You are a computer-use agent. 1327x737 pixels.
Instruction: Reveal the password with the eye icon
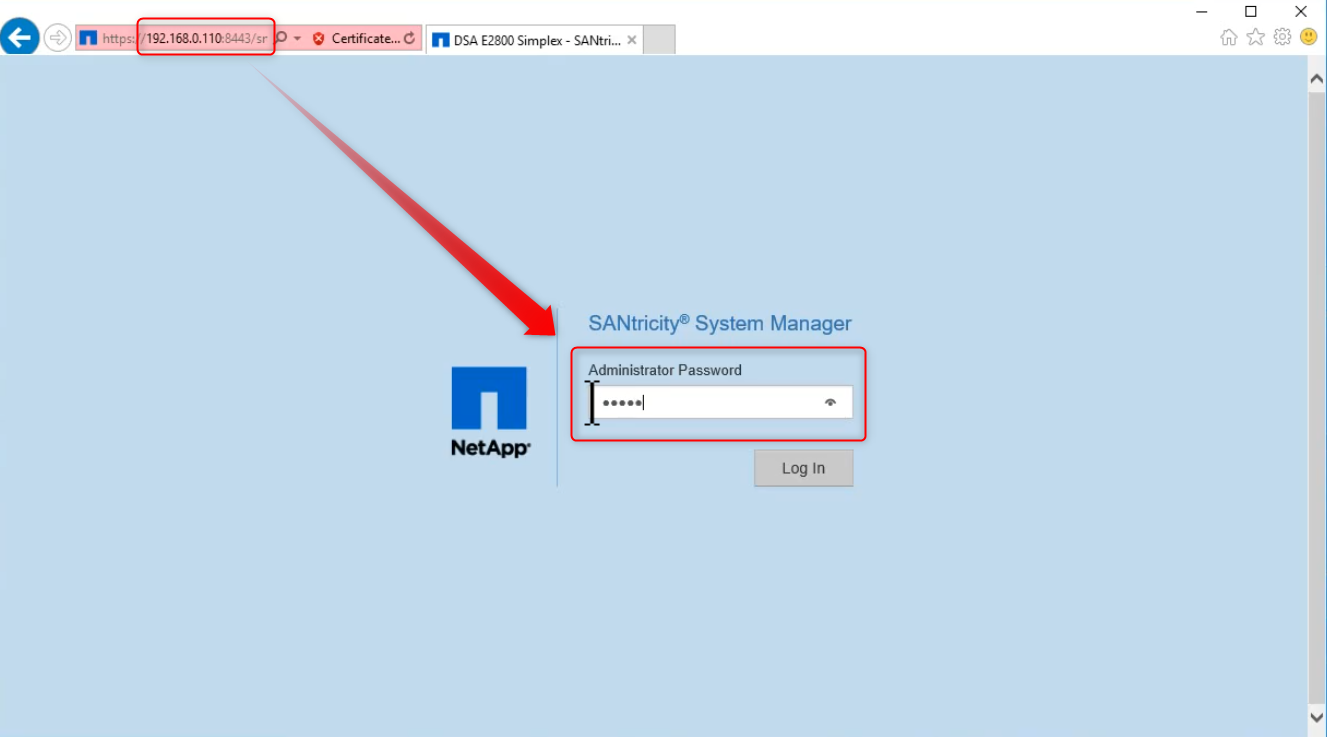point(830,402)
